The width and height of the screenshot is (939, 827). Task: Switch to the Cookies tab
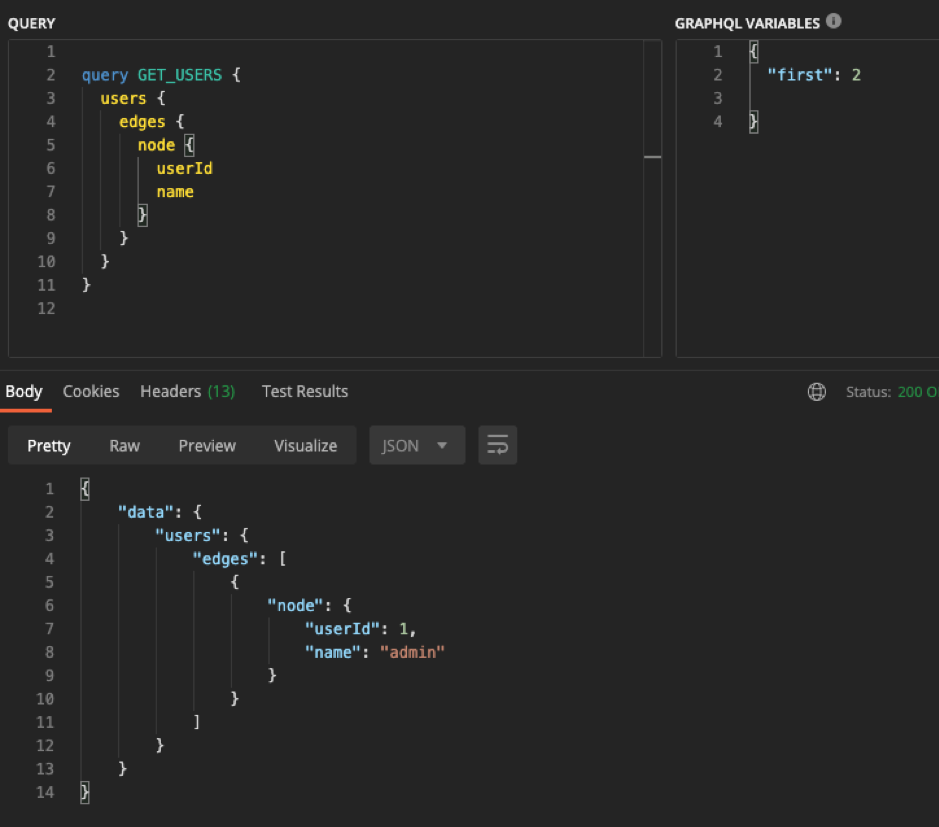click(91, 392)
